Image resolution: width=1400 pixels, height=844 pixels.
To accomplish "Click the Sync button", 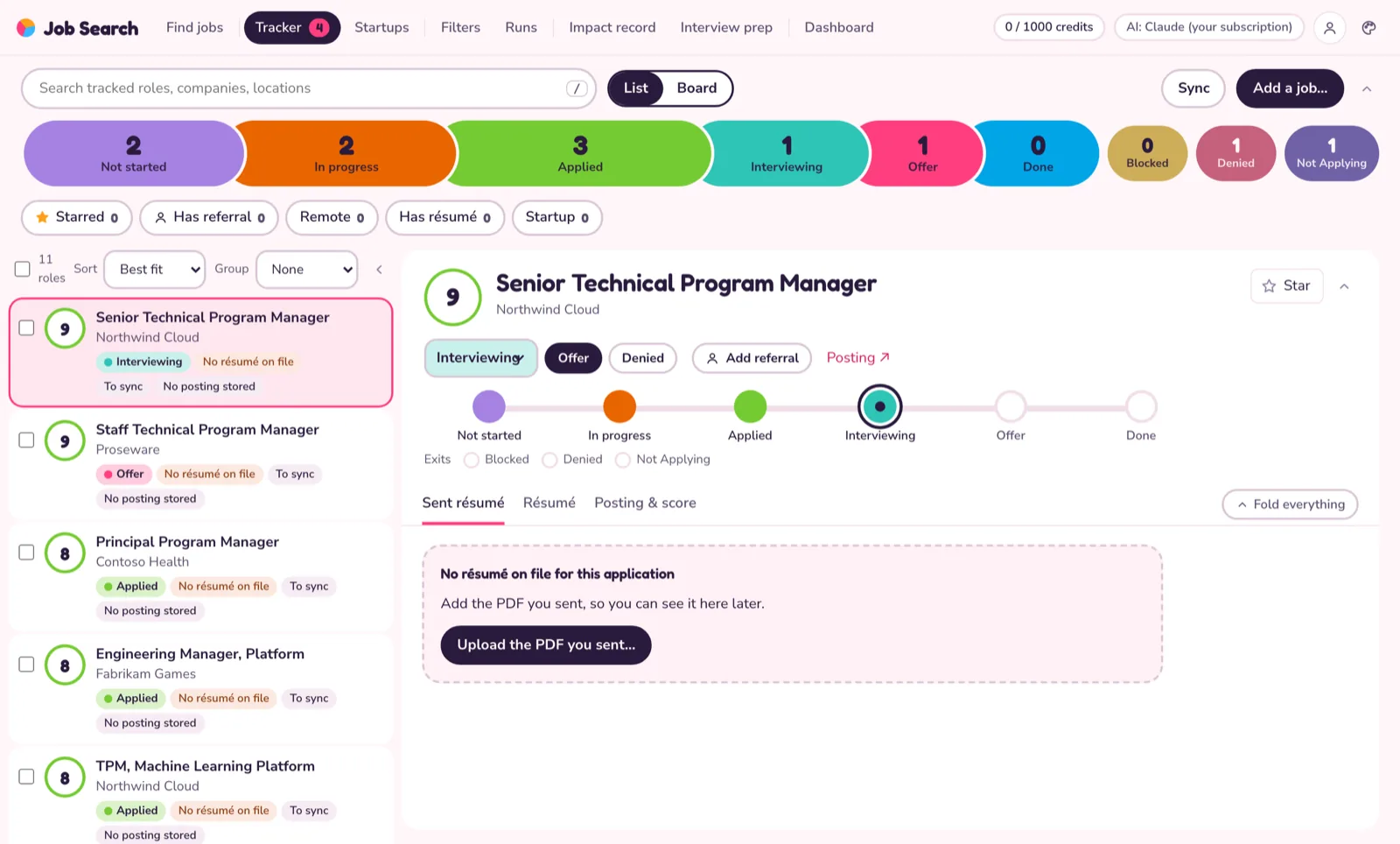I will click(1193, 88).
